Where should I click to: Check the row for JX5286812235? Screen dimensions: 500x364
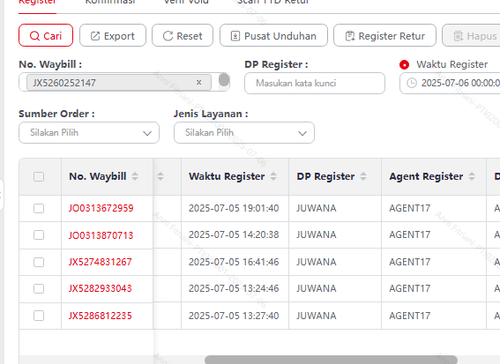(x=39, y=315)
